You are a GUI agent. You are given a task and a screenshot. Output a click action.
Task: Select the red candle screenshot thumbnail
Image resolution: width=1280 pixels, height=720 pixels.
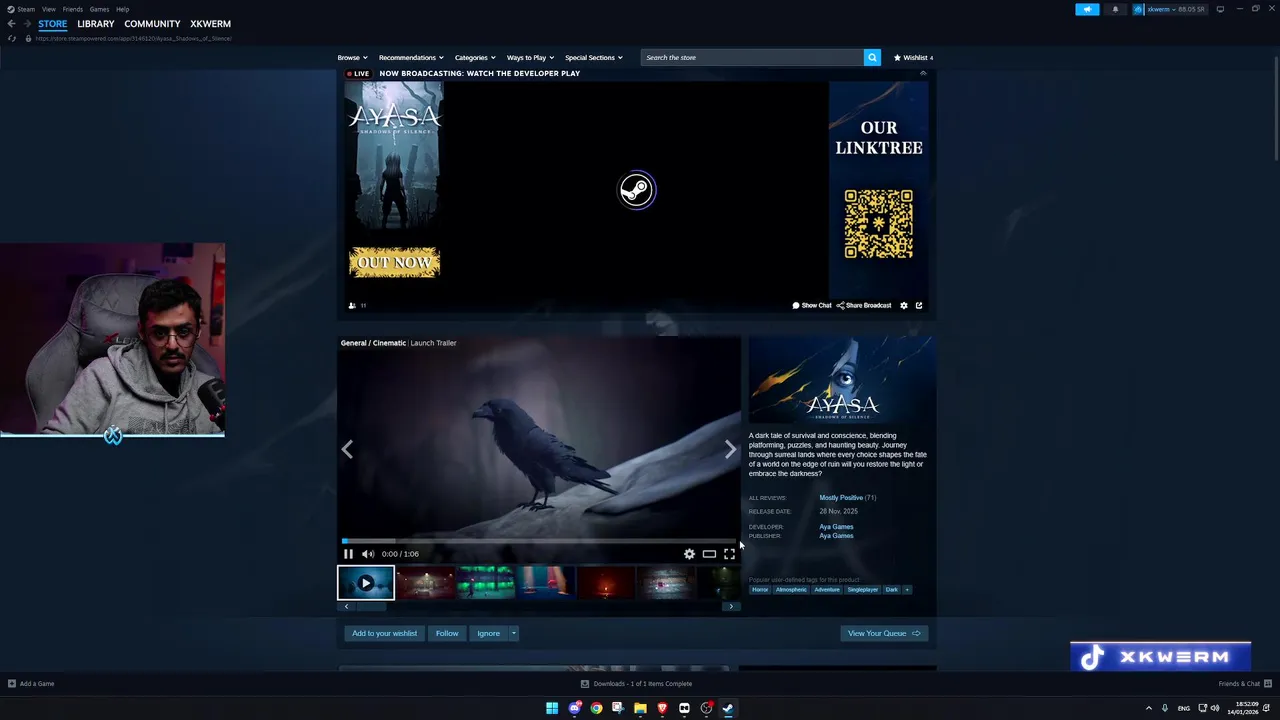(x=606, y=583)
